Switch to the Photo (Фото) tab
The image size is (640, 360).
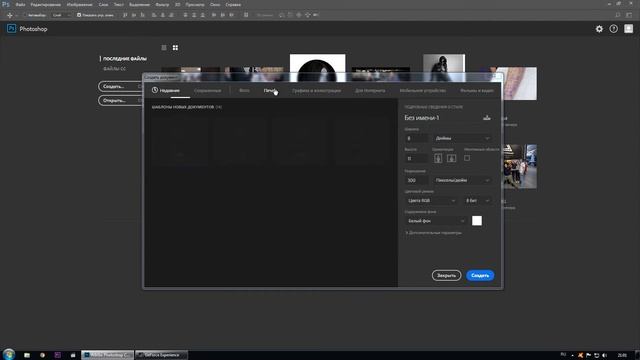[x=244, y=91]
